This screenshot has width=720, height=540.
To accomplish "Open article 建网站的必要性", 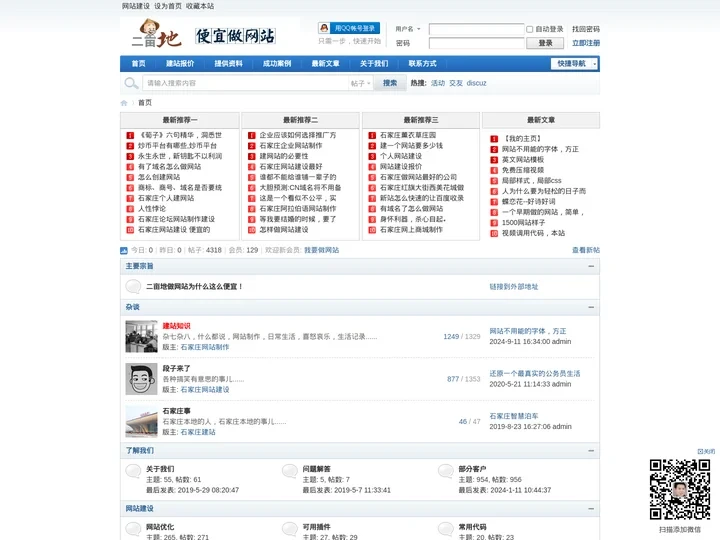I will pyautogui.click(x=284, y=156).
